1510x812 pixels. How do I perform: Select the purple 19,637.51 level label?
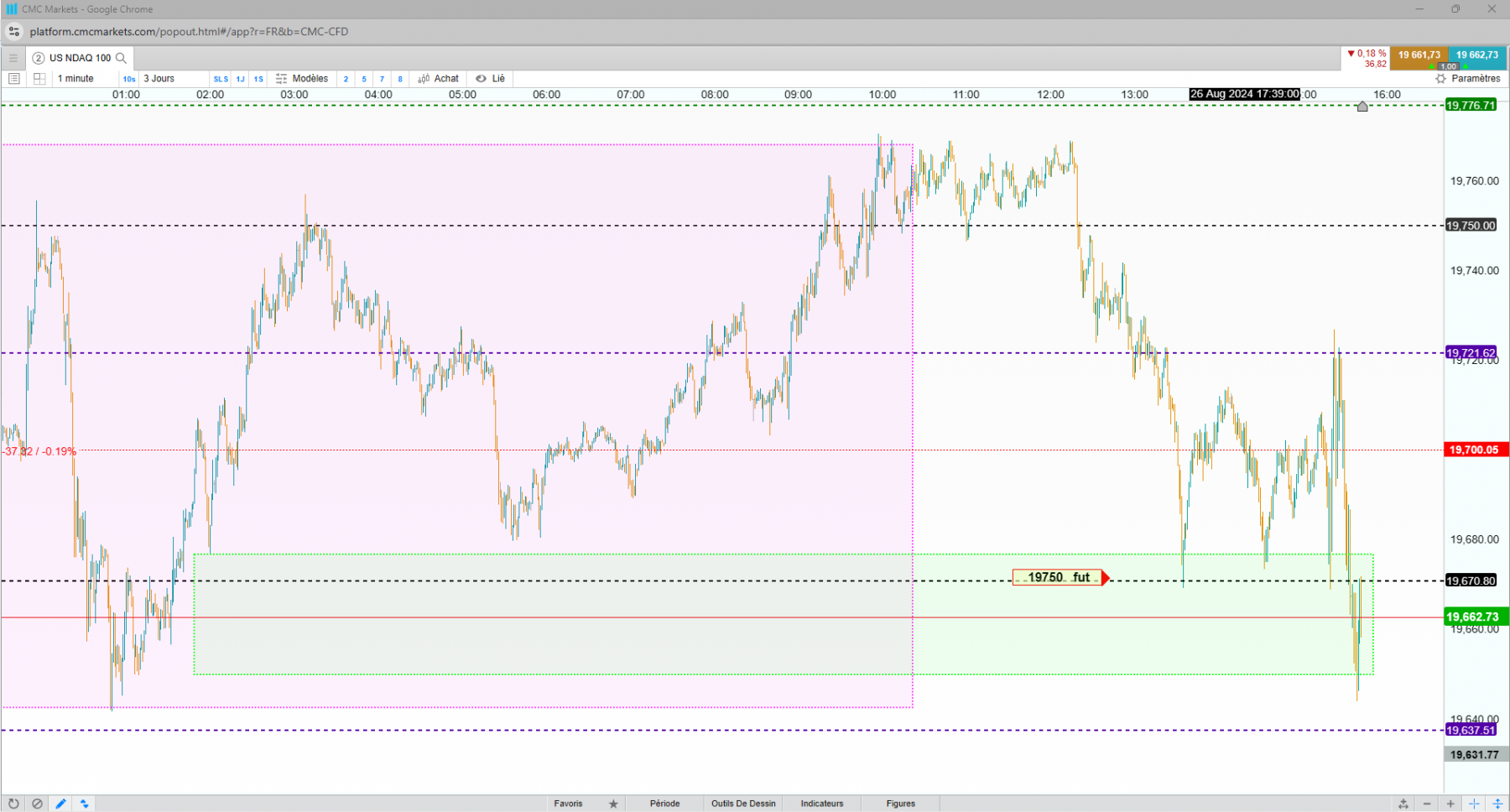(x=1471, y=731)
